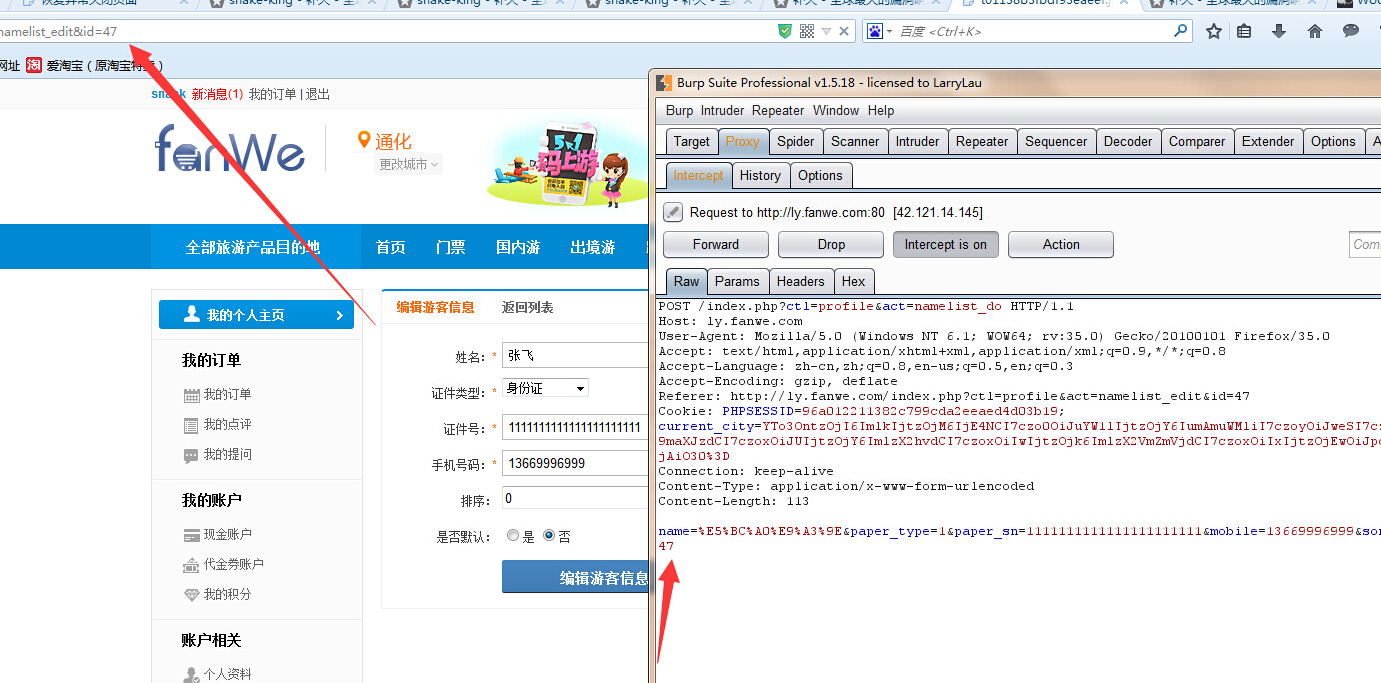Image resolution: width=1381 pixels, height=683 pixels.
Task: Select the 否 radio for 是否默认
Action: (x=548, y=536)
